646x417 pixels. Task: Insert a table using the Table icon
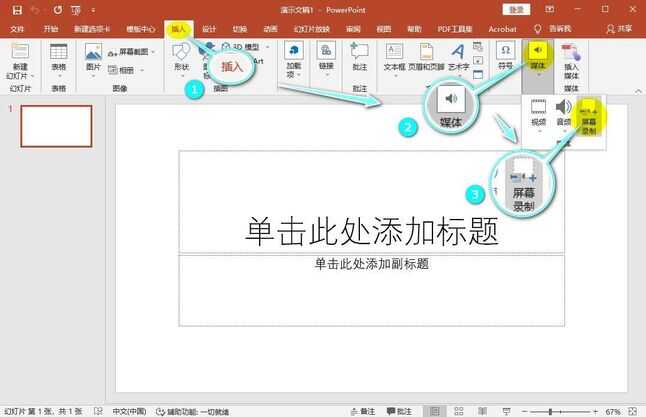pyautogui.click(x=59, y=58)
